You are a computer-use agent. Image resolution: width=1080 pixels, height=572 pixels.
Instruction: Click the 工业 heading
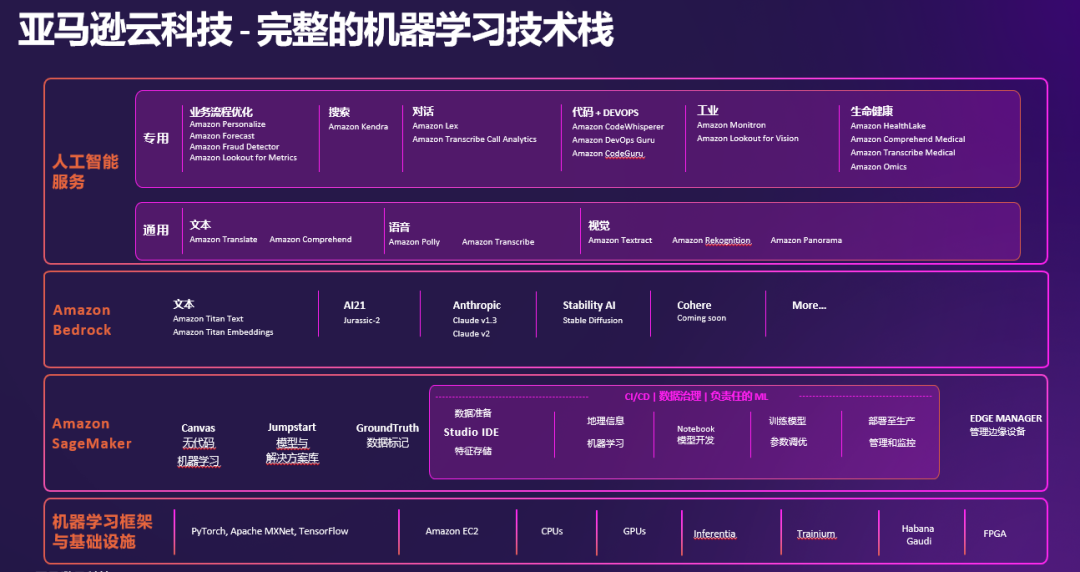[x=707, y=110]
